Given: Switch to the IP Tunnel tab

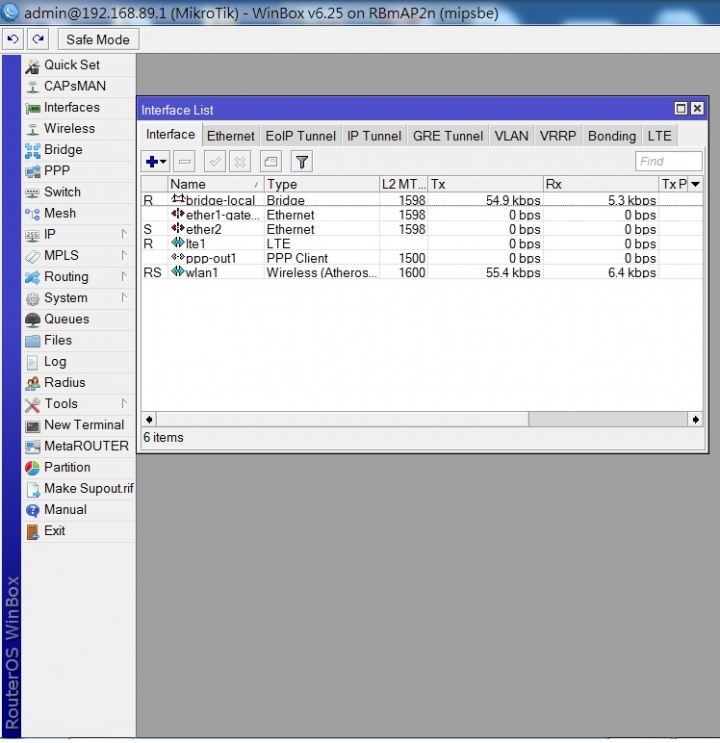Looking at the screenshot, I should [374, 136].
